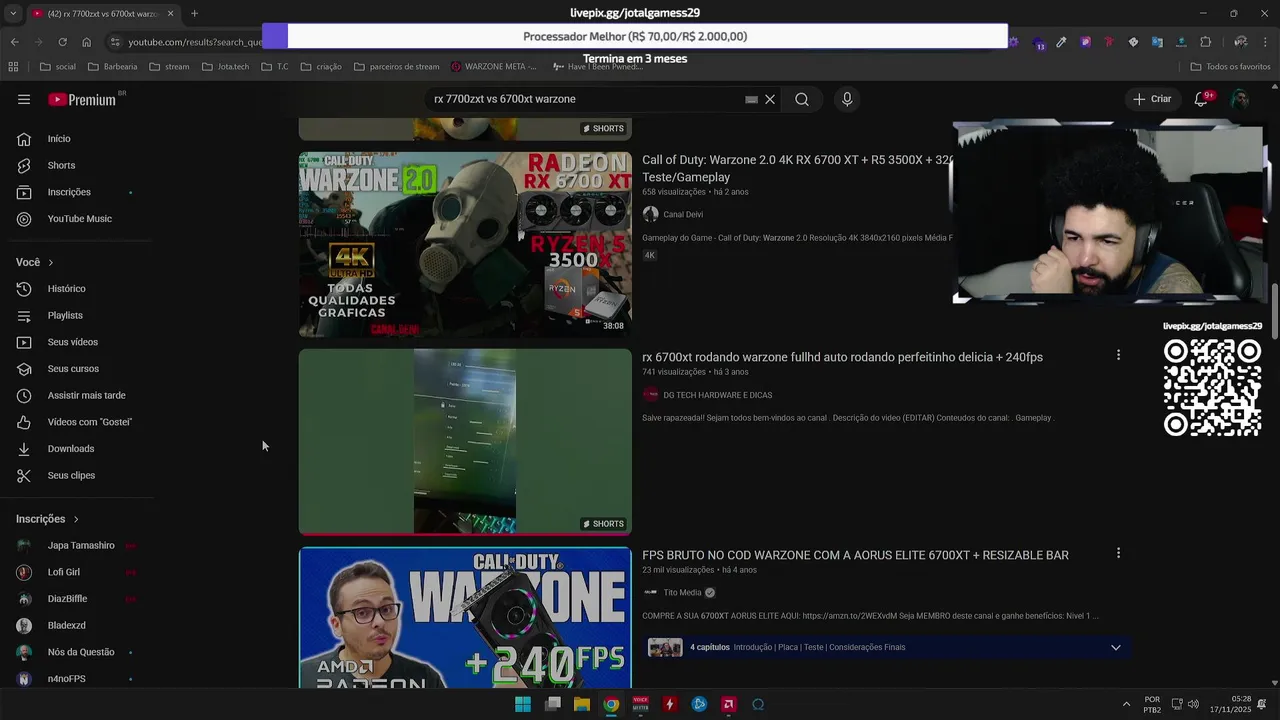Open account avatar menu
The height and width of the screenshot is (720, 1280).
pos(1240,99)
